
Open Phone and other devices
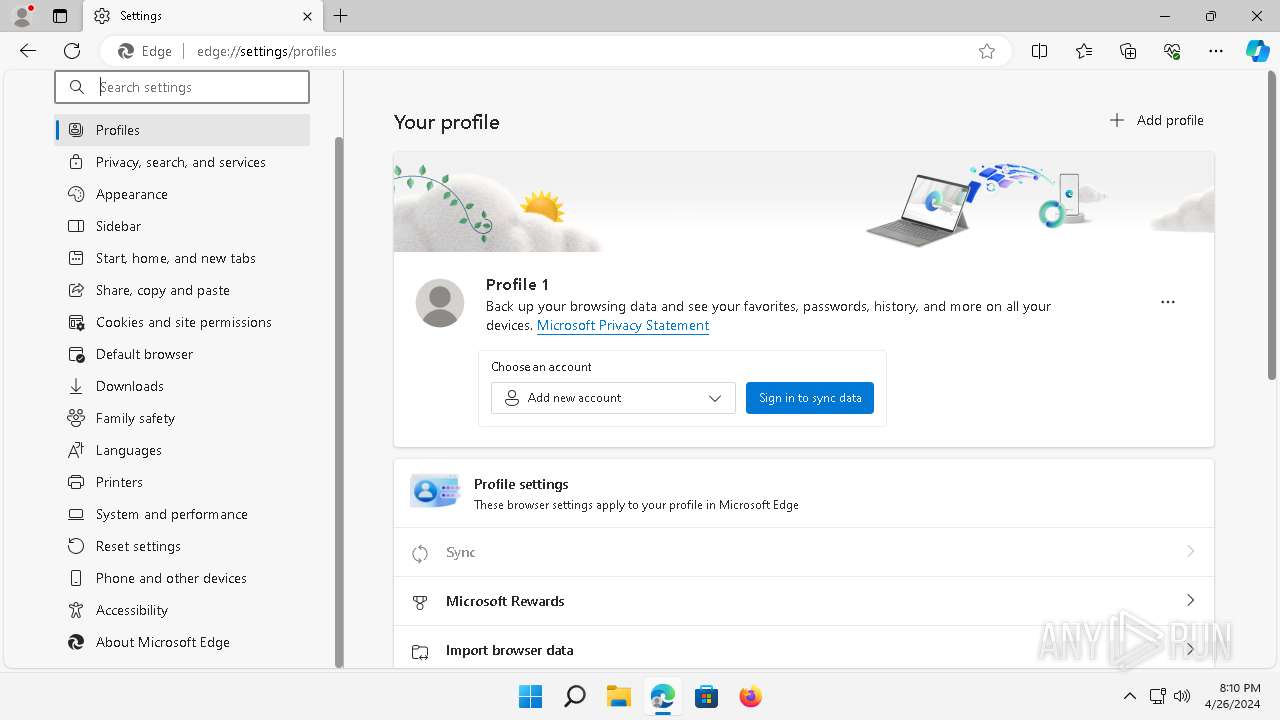(182, 578)
